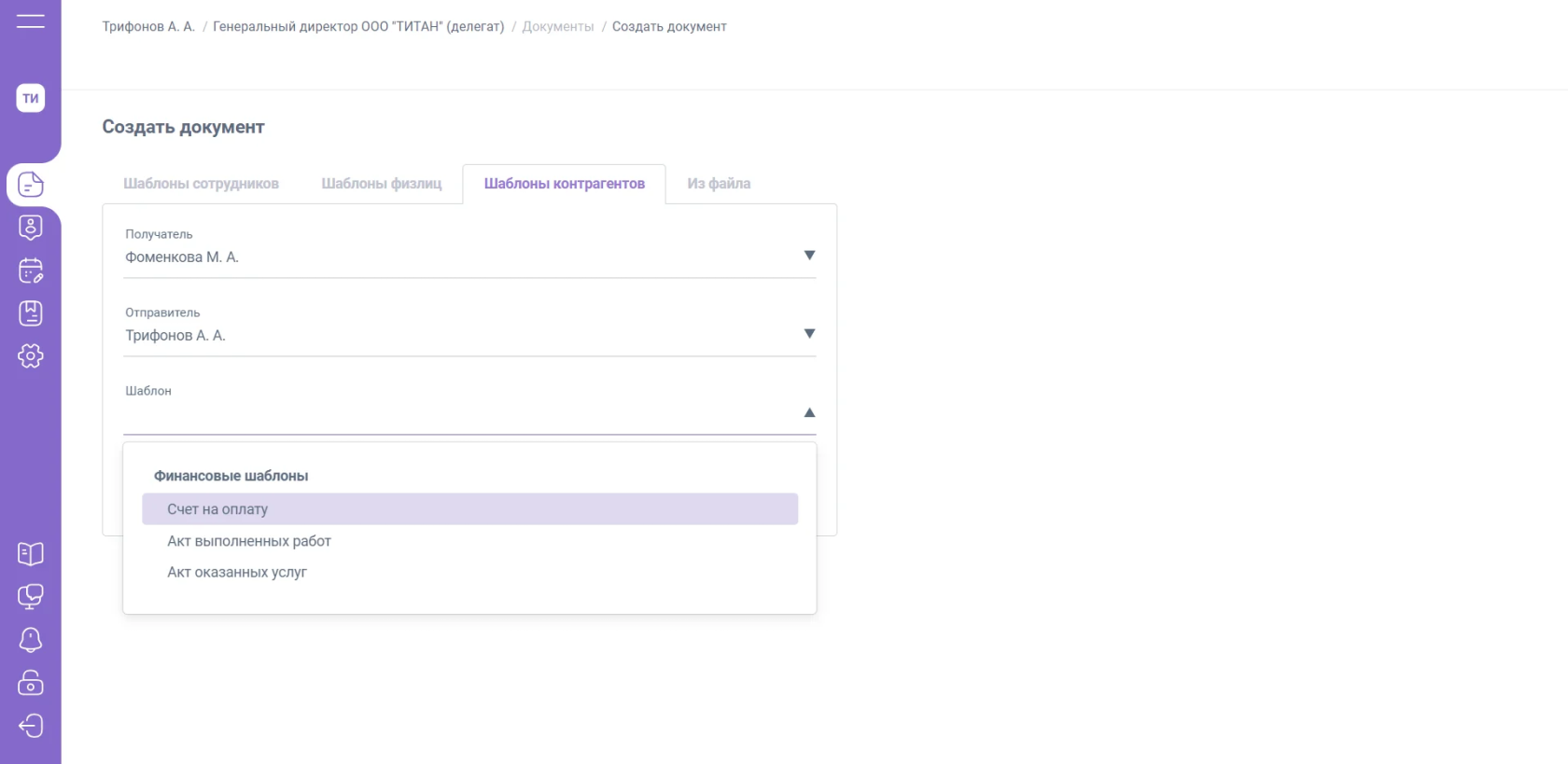Switch to Шаблоны сотрудников tab
This screenshot has width=1568, height=764.
(201, 184)
